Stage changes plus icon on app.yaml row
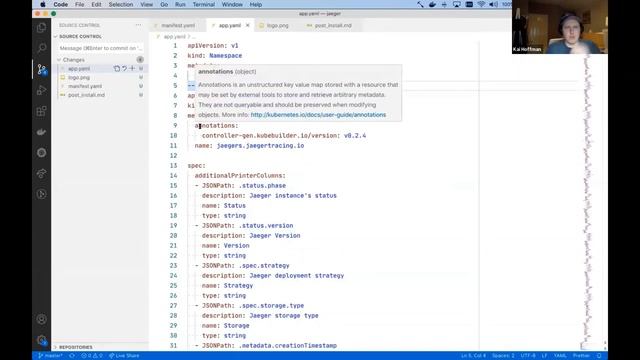This screenshot has height=360, width=640. (x=132, y=69)
